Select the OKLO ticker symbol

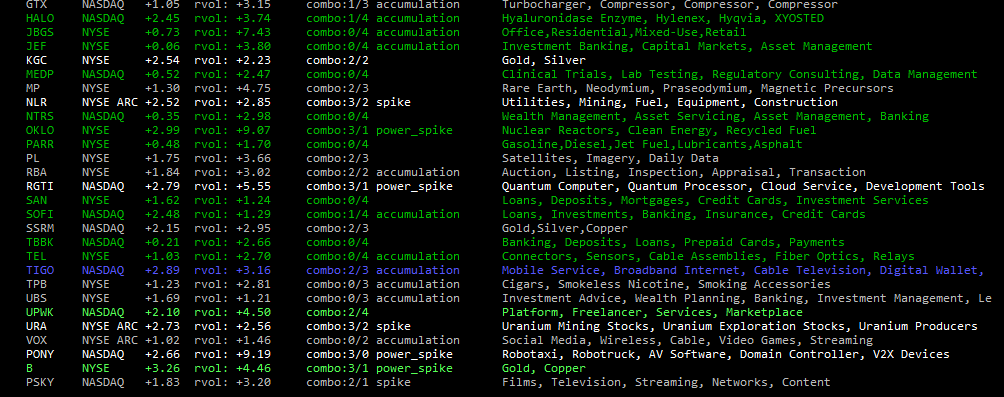(x=40, y=131)
